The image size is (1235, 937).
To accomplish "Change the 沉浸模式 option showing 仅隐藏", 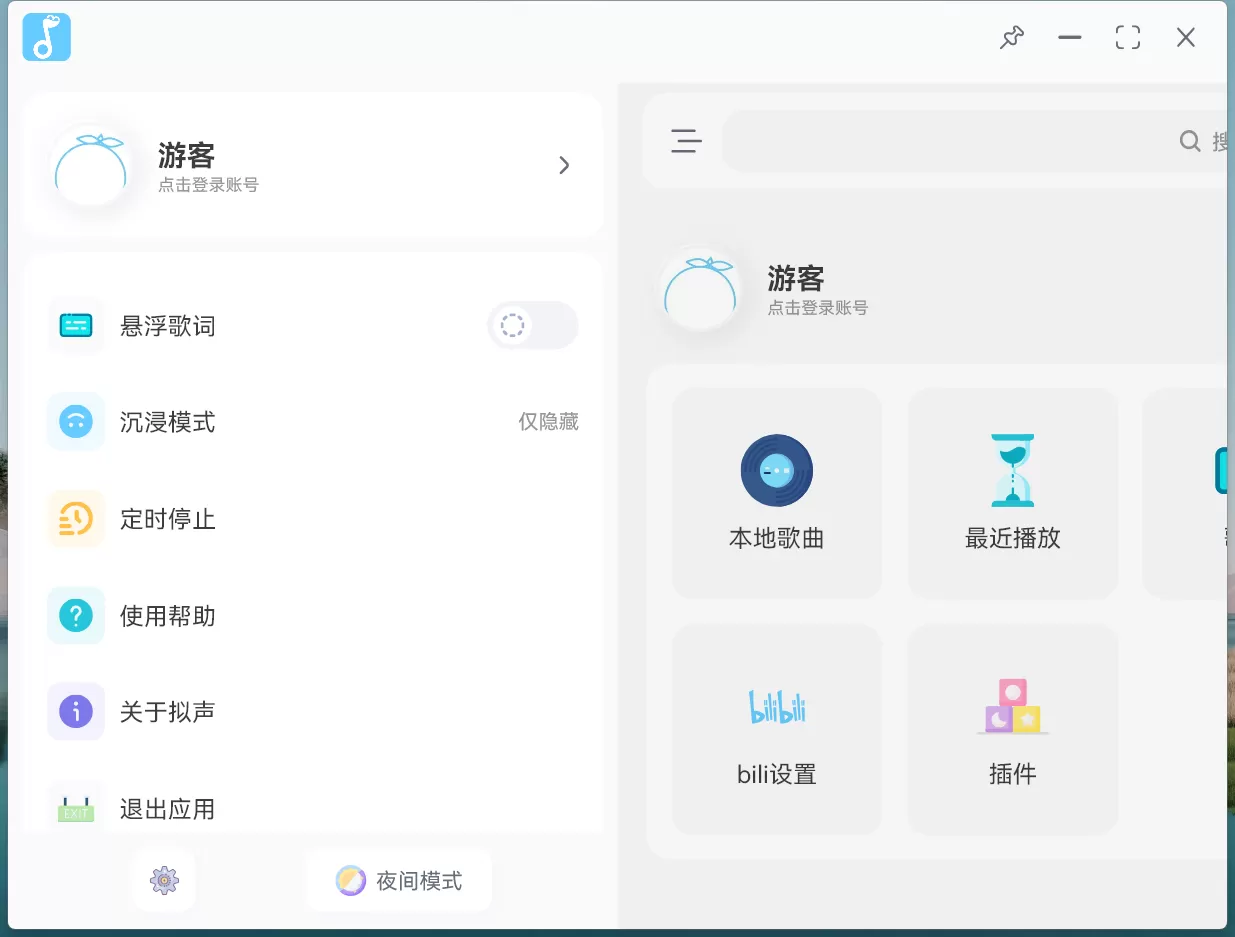I will 548,422.
